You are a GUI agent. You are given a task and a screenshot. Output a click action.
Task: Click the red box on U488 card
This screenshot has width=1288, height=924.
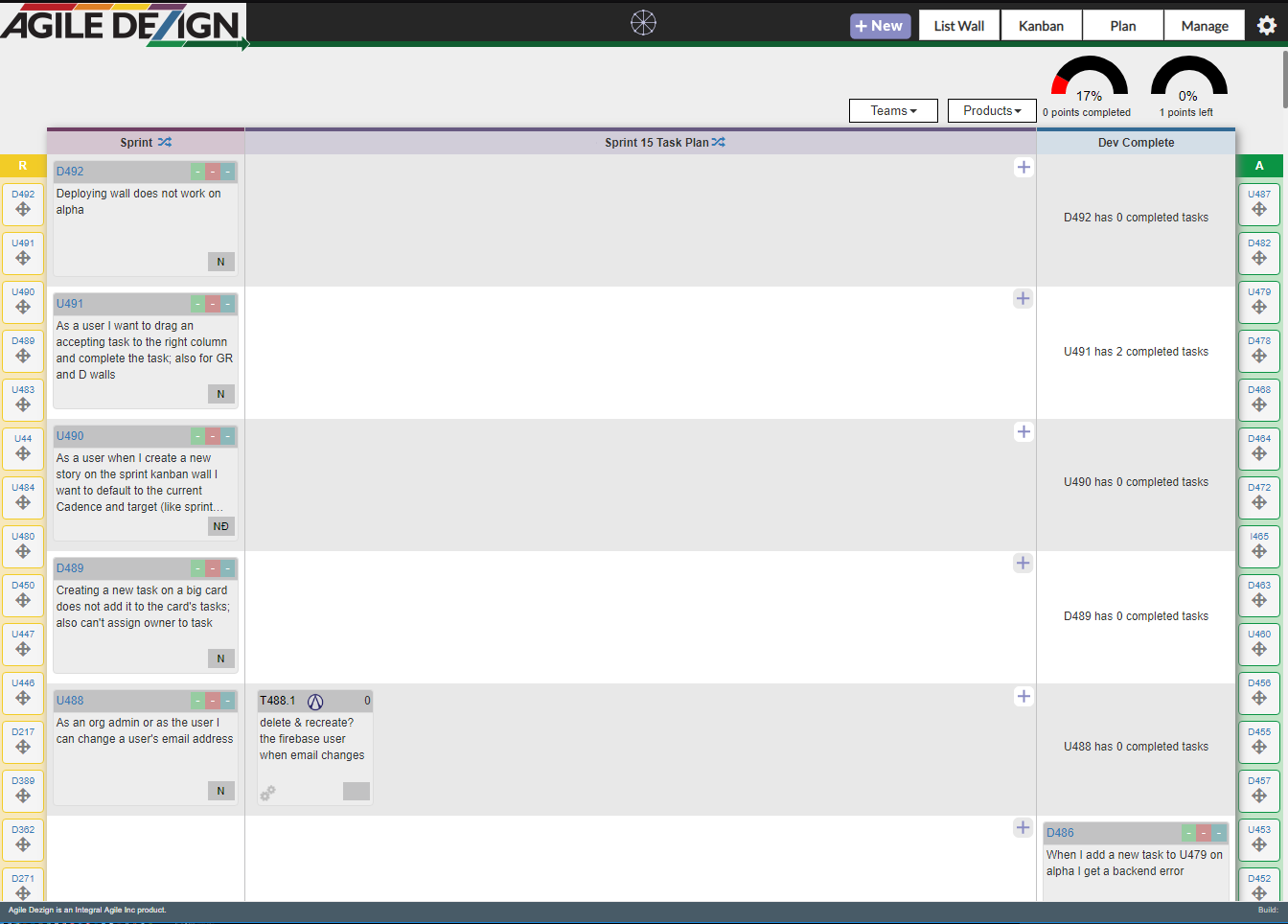click(213, 701)
